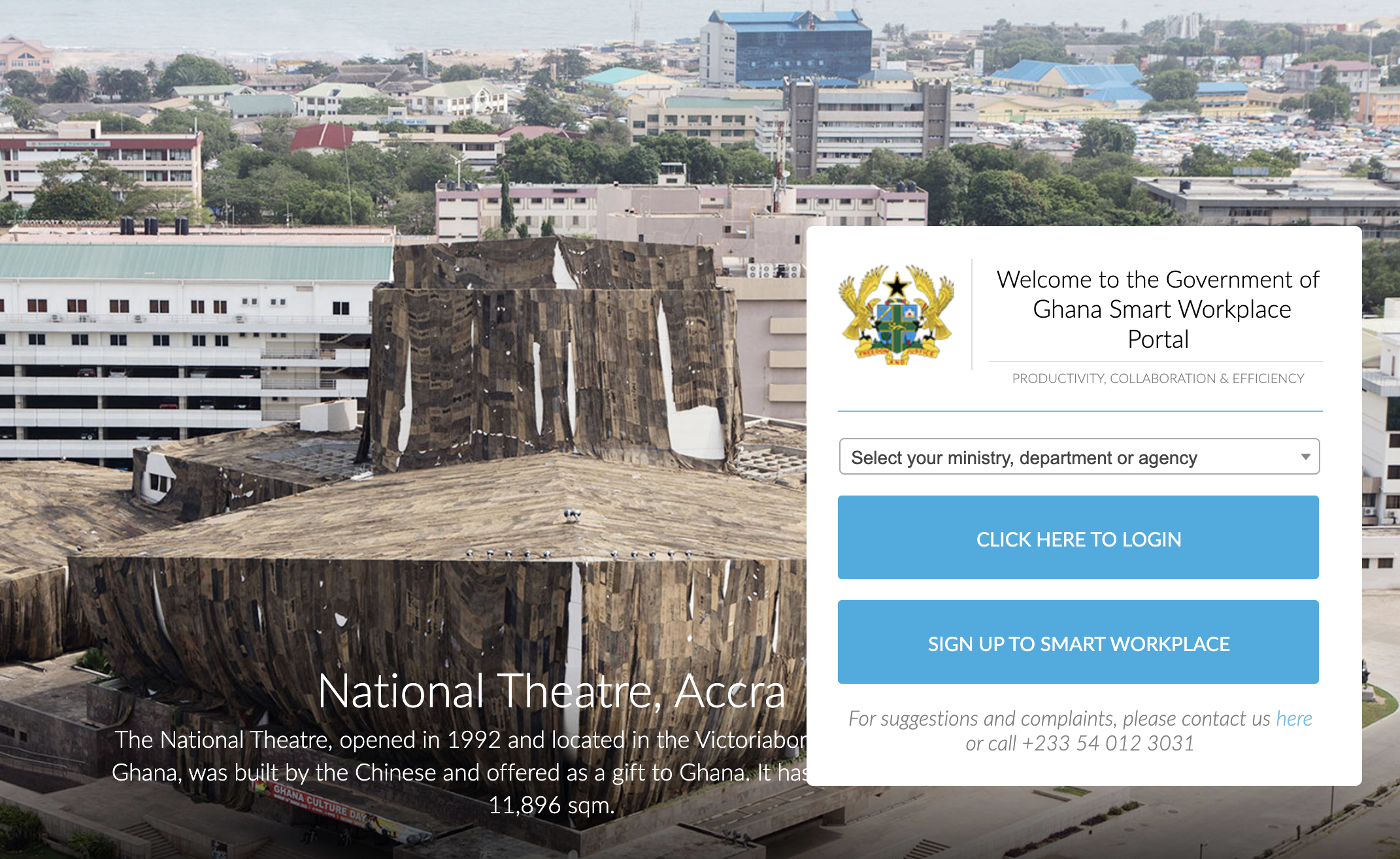Image resolution: width=1400 pixels, height=859 pixels.
Task: Click the blue divider line under header
Action: pos(1080,411)
